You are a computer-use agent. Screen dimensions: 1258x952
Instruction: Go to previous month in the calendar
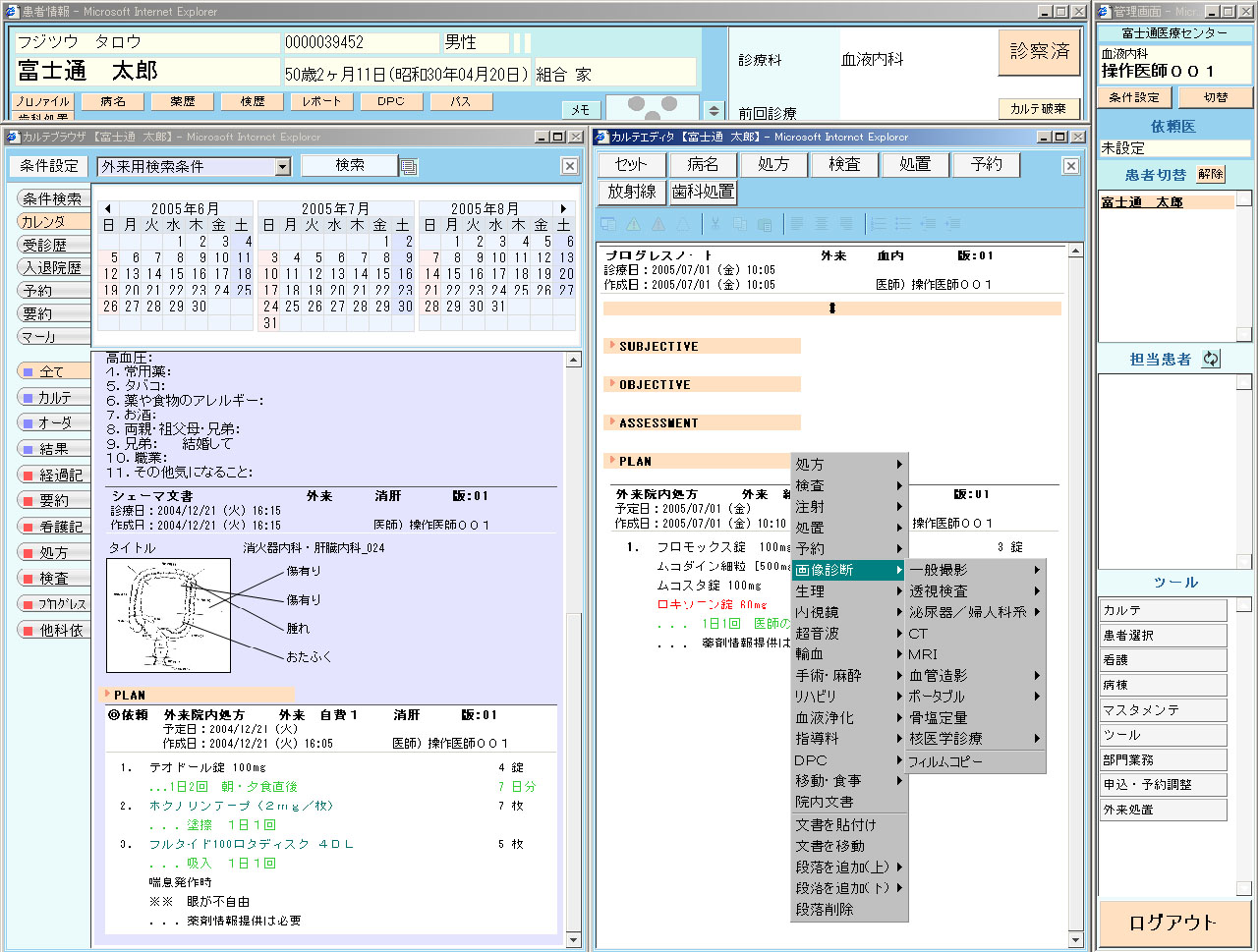click(107, 208)
